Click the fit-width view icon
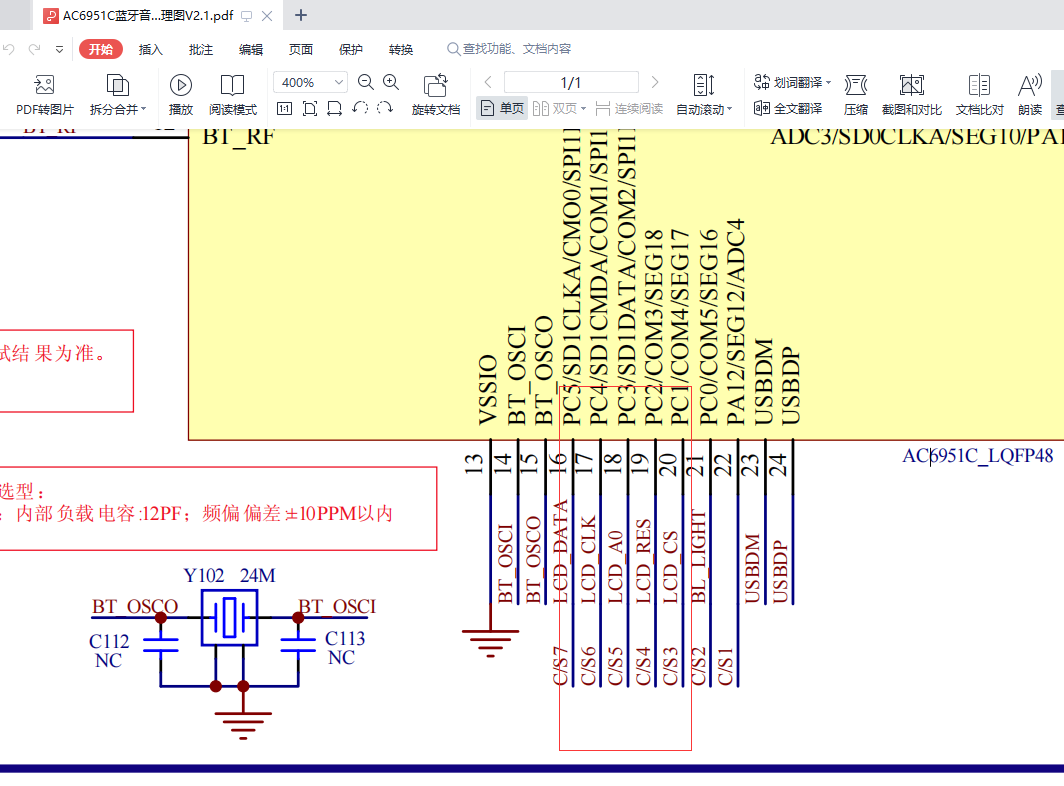Screen dimensions: 1064x786 point(335,109)
